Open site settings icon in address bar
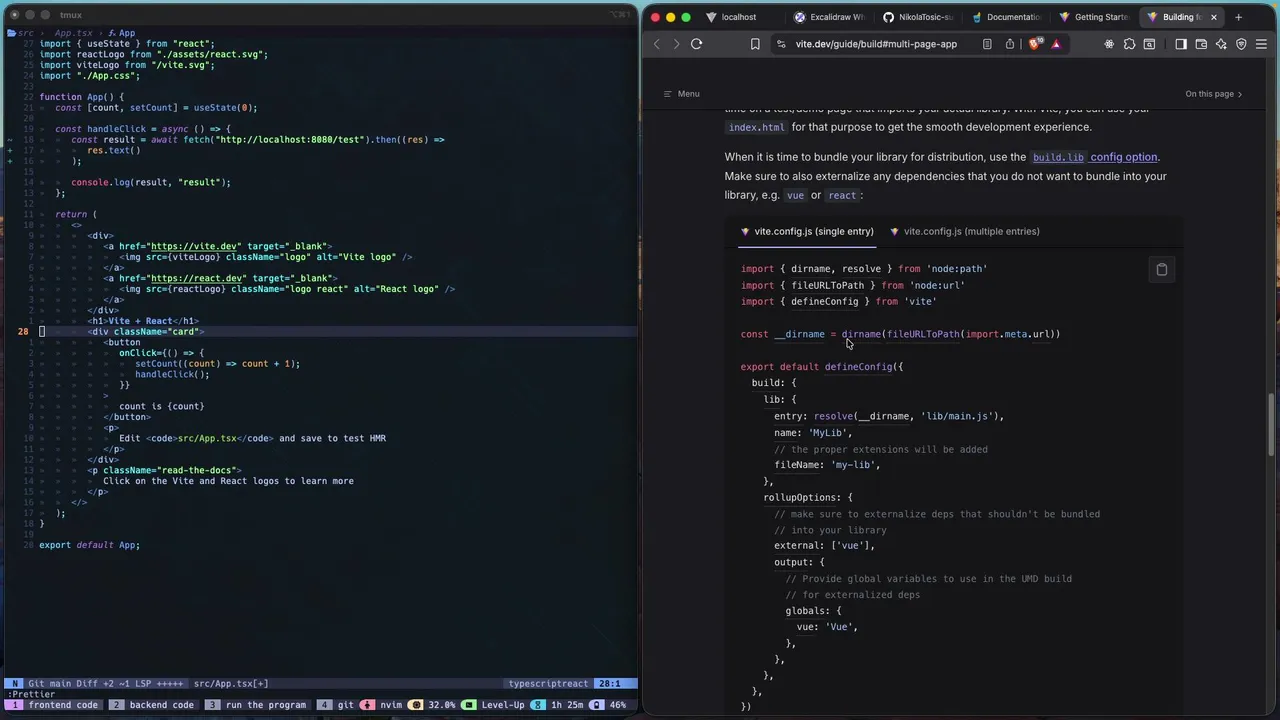This screenshot has width=1280, height=720. 780,44
